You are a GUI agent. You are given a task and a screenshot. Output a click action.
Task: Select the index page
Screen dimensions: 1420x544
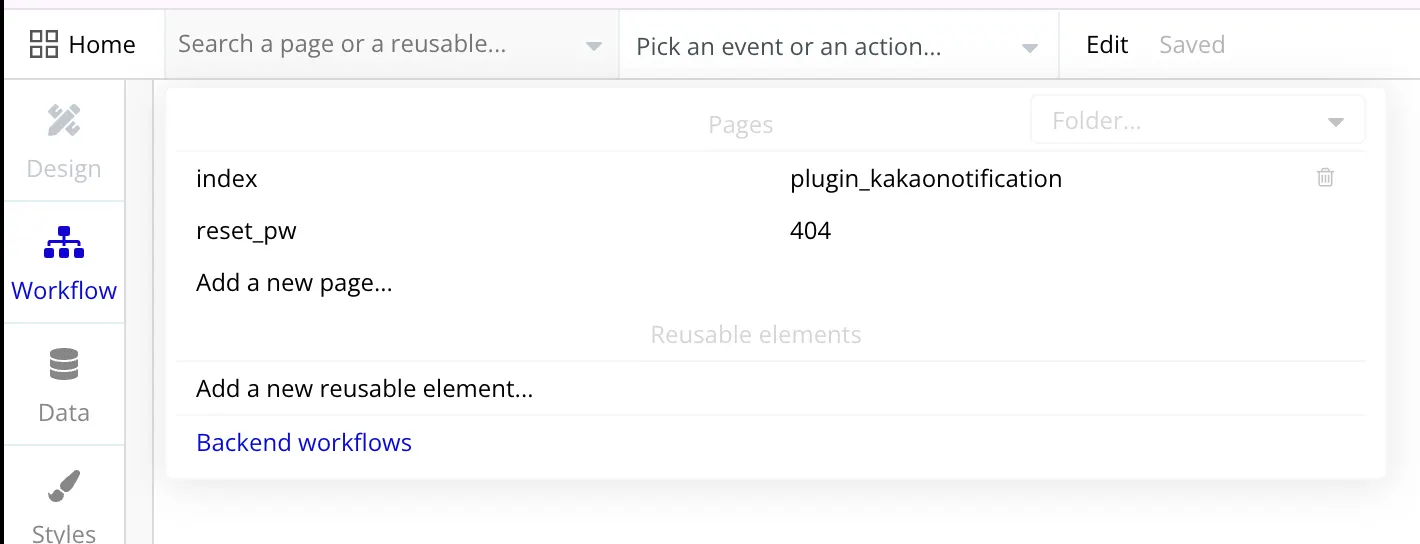[227, 179]
